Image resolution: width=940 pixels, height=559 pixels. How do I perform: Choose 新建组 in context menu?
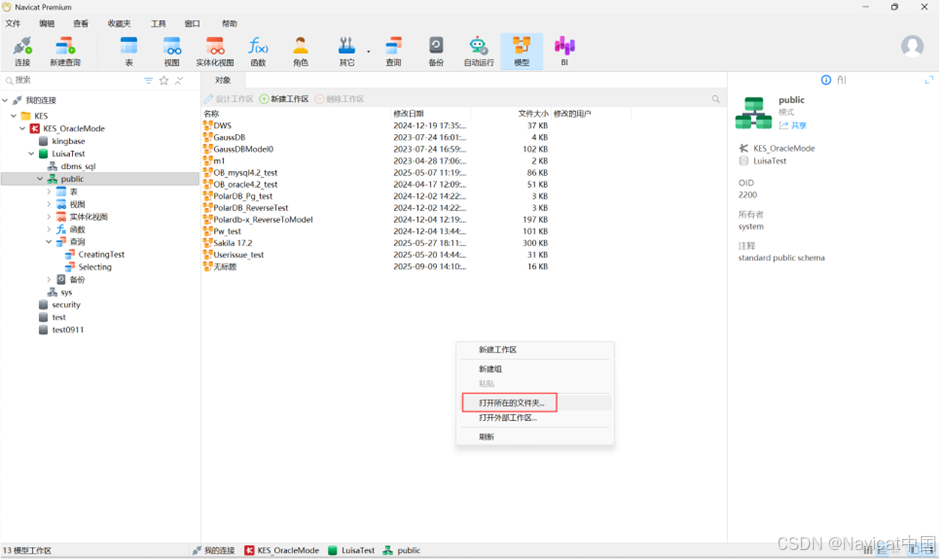[x=535, y=369]
